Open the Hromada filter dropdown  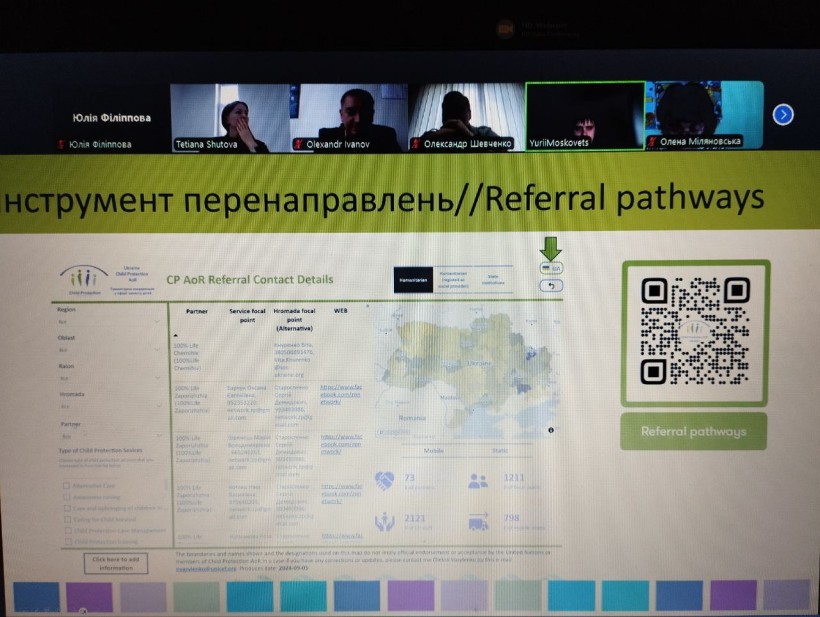point(111,406)
